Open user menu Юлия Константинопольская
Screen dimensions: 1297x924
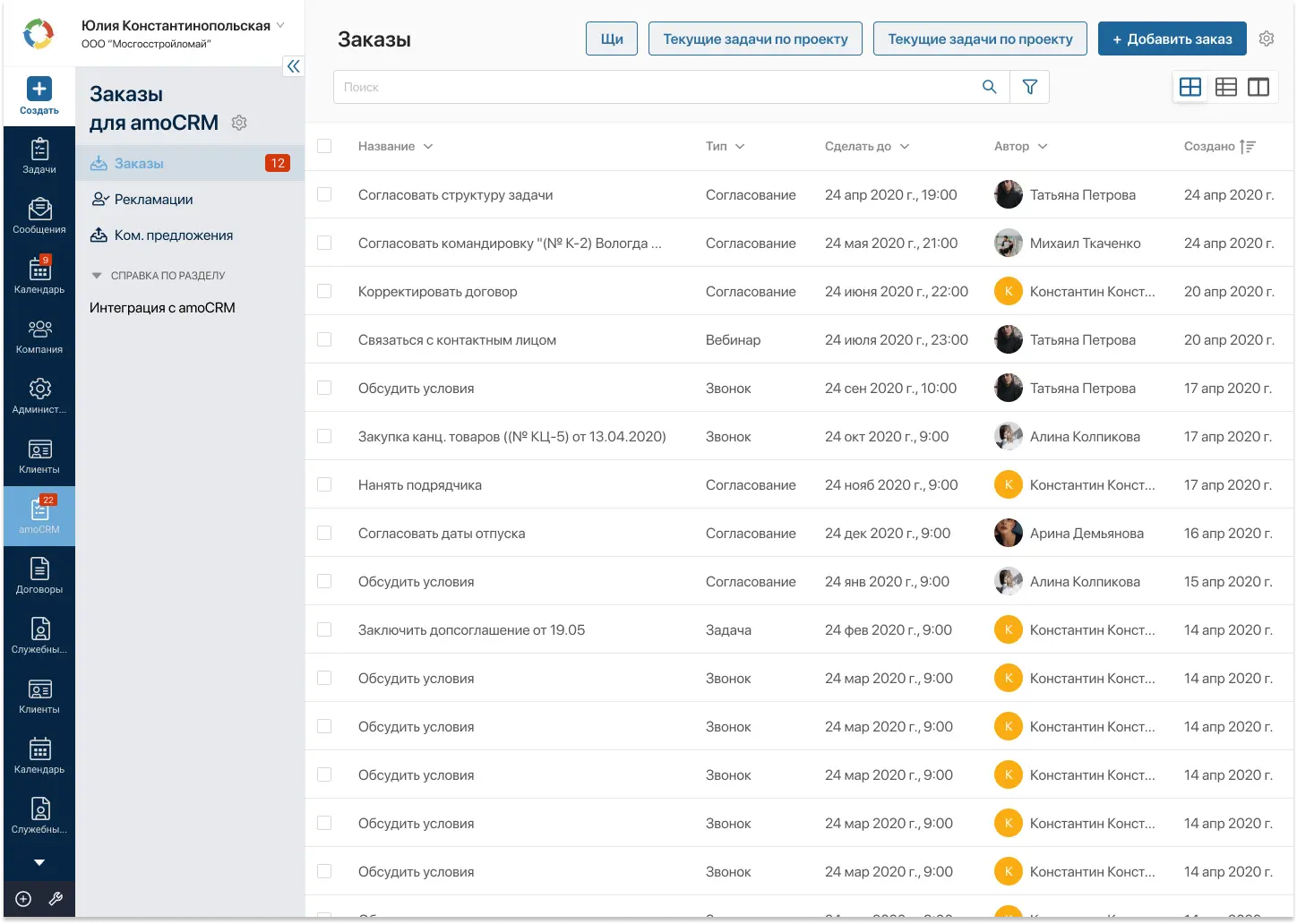click(183, 25)
